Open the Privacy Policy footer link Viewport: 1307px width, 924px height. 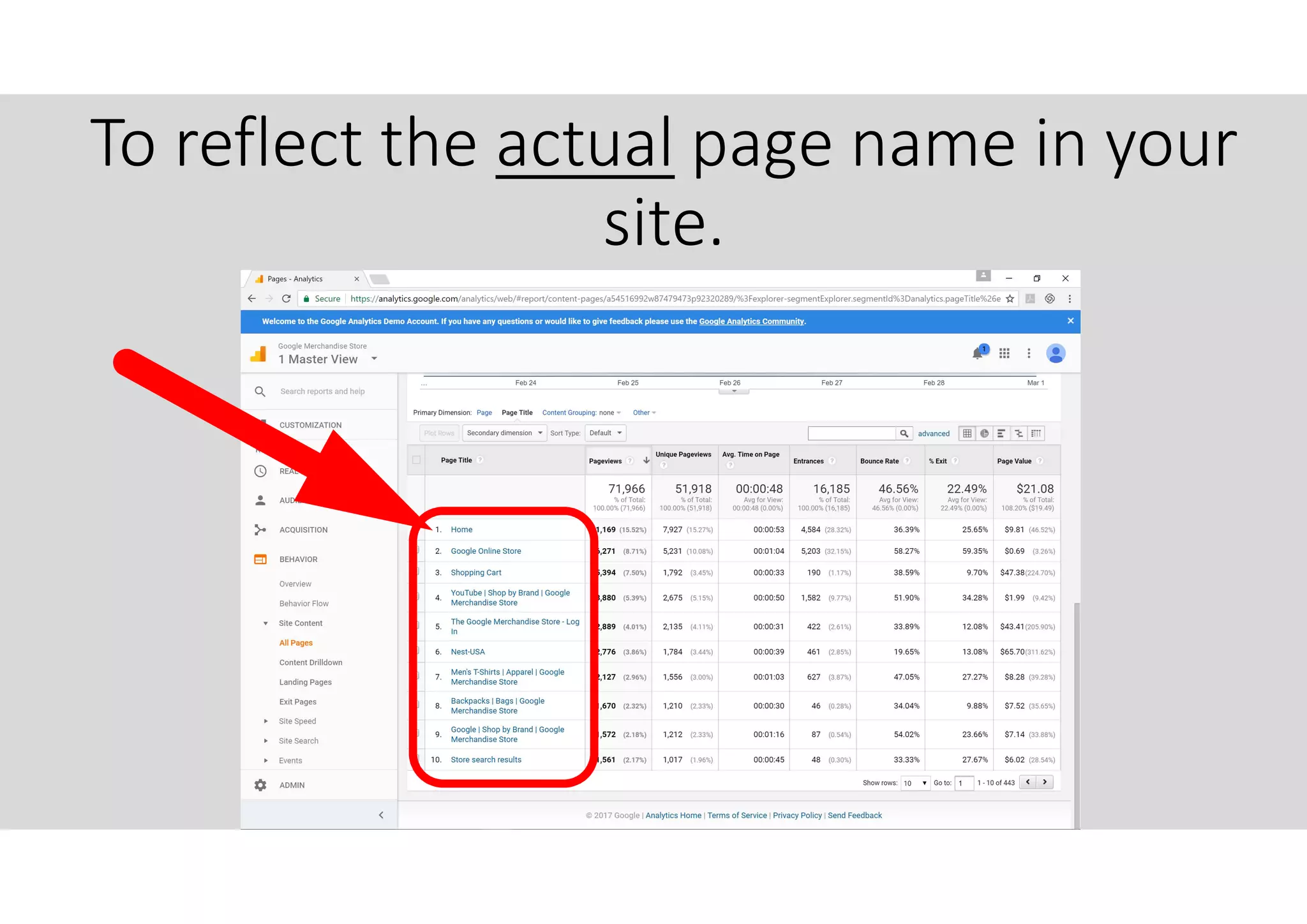click(x=797, y=816)
